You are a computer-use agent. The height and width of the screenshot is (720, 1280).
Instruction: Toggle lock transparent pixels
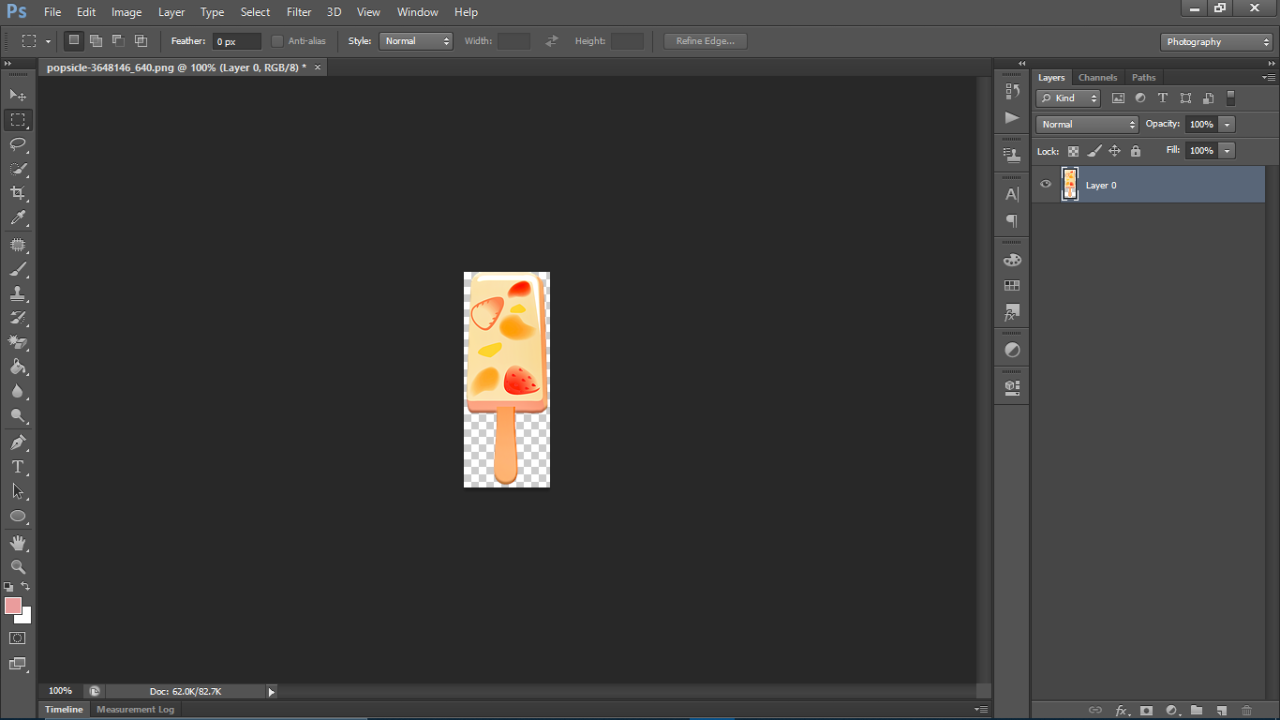(1073, 151)
